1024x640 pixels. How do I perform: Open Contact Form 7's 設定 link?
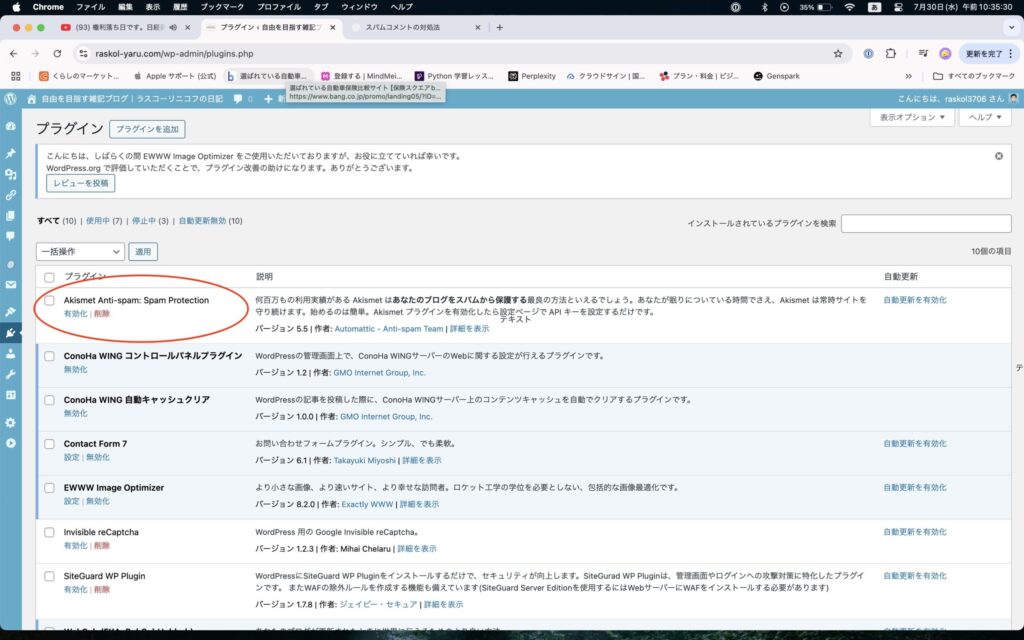(x=71, y=457)
